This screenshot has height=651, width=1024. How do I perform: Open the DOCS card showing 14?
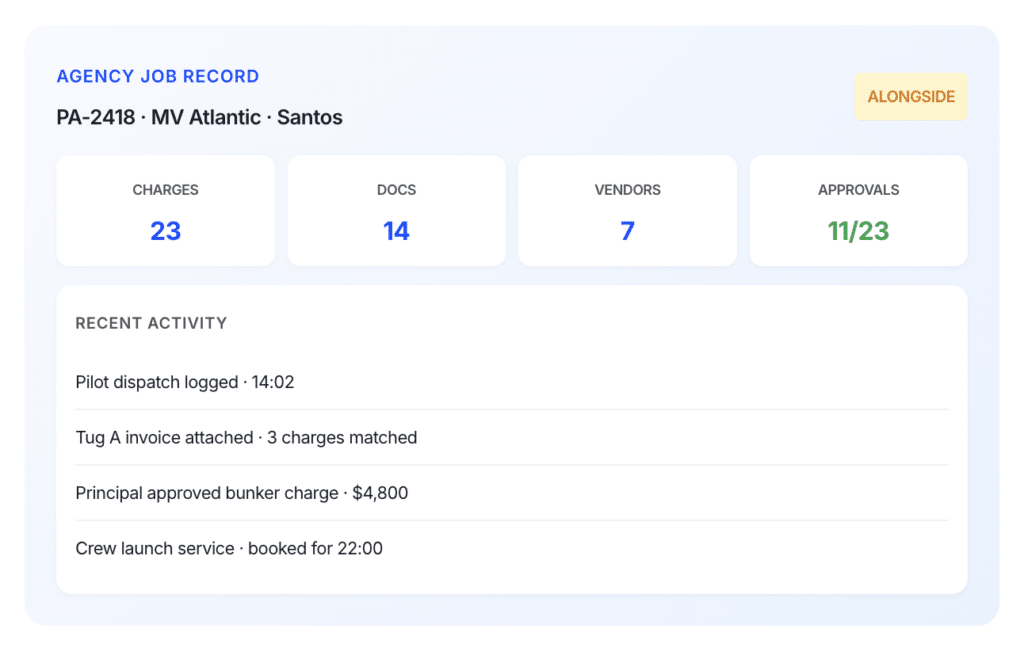396,210
